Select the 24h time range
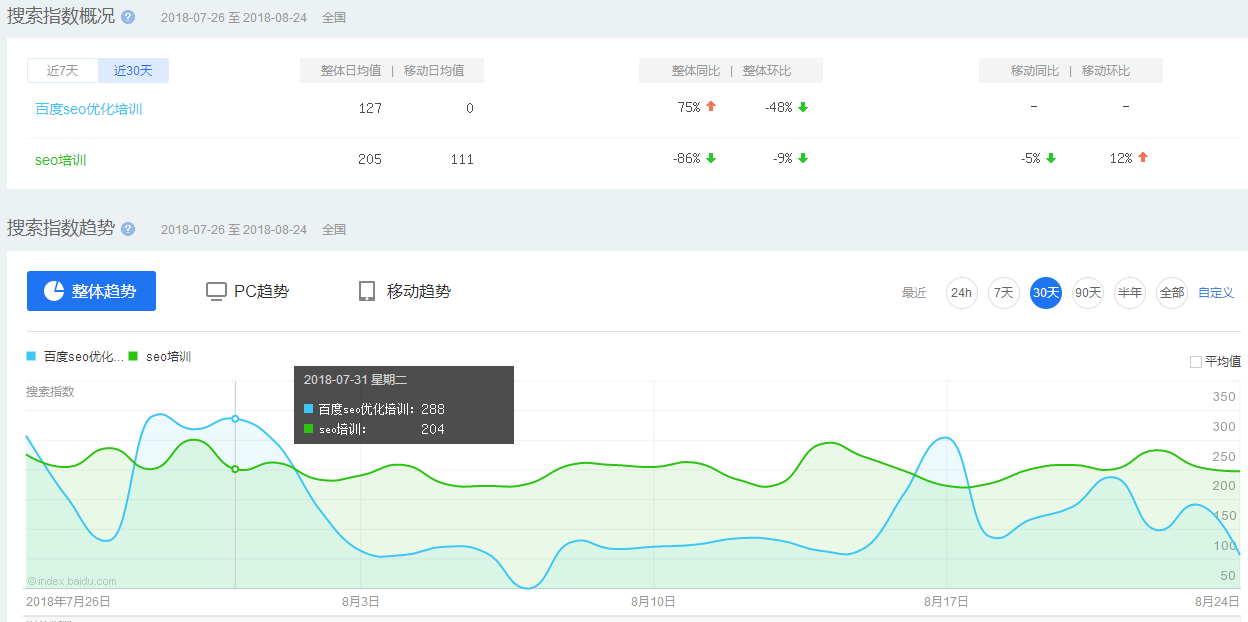The image size is (1248, 622). tap(961, 293)
